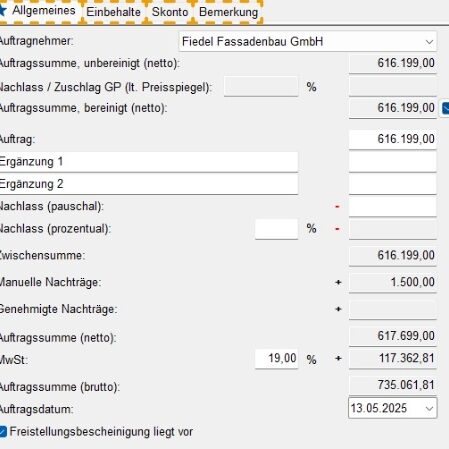Toggle checkbox beside bereinigte Auftragssumme

tap(445, 108)
